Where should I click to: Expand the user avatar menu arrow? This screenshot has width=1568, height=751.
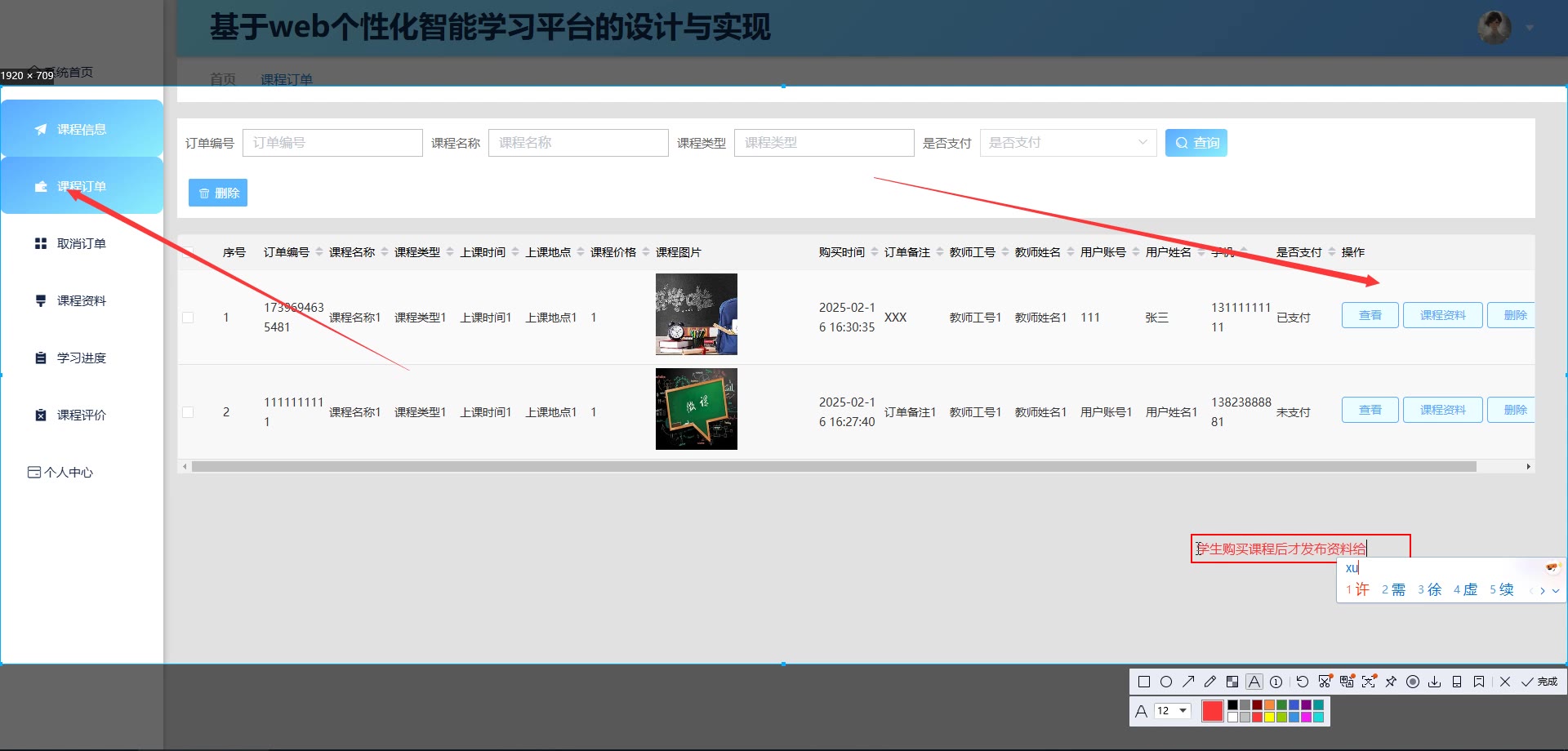pos(1530,28)
